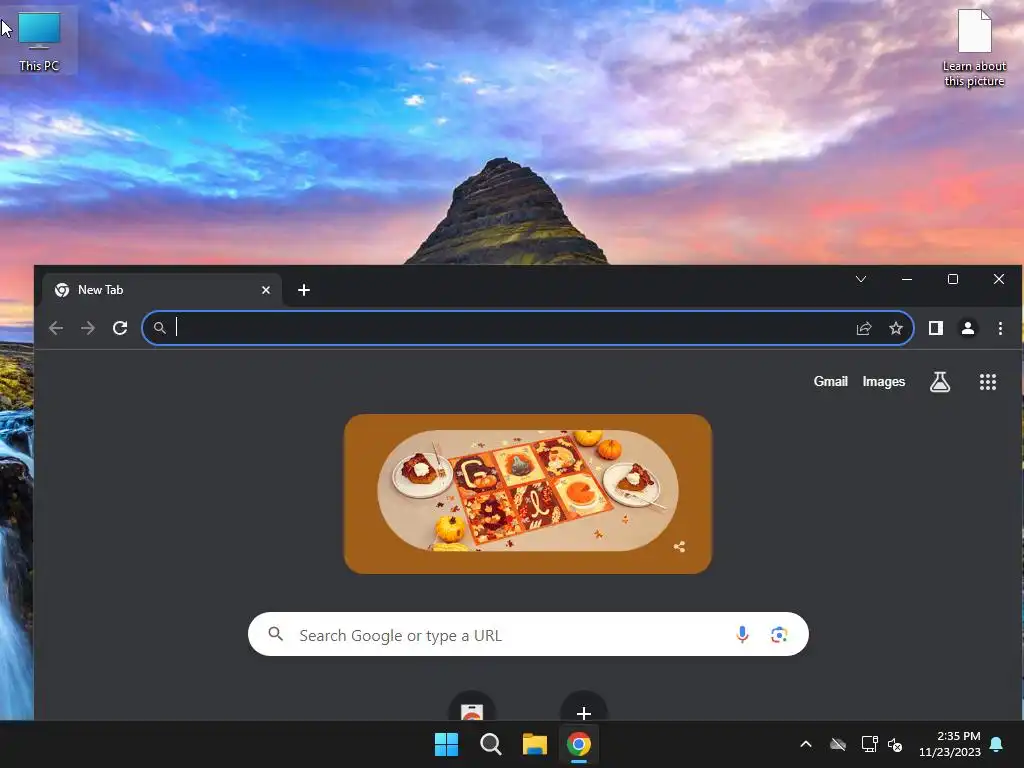This screenshot has height=768, width=1024.
Task: Click the Chrome back arrow button
Action: coord(56,328)
